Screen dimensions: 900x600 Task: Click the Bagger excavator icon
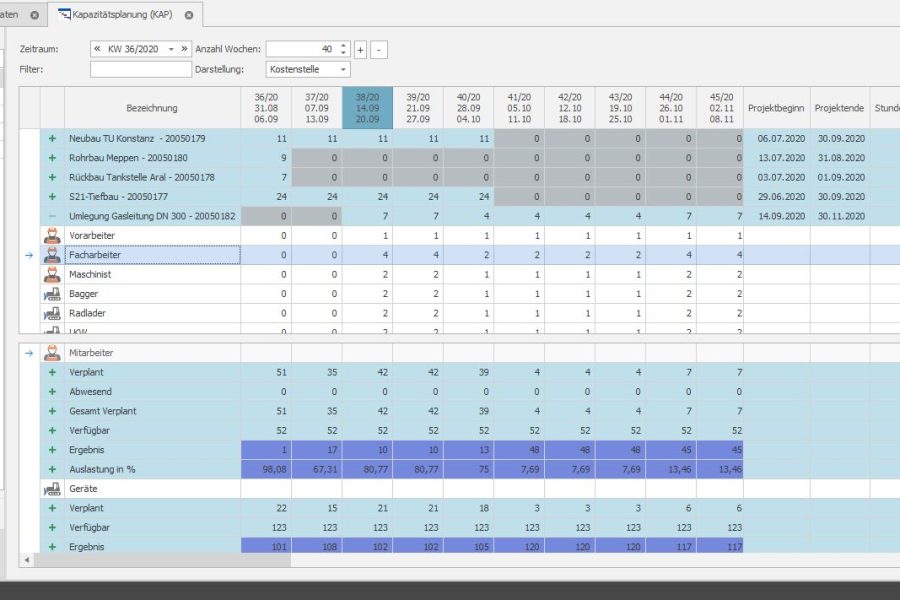52,294
